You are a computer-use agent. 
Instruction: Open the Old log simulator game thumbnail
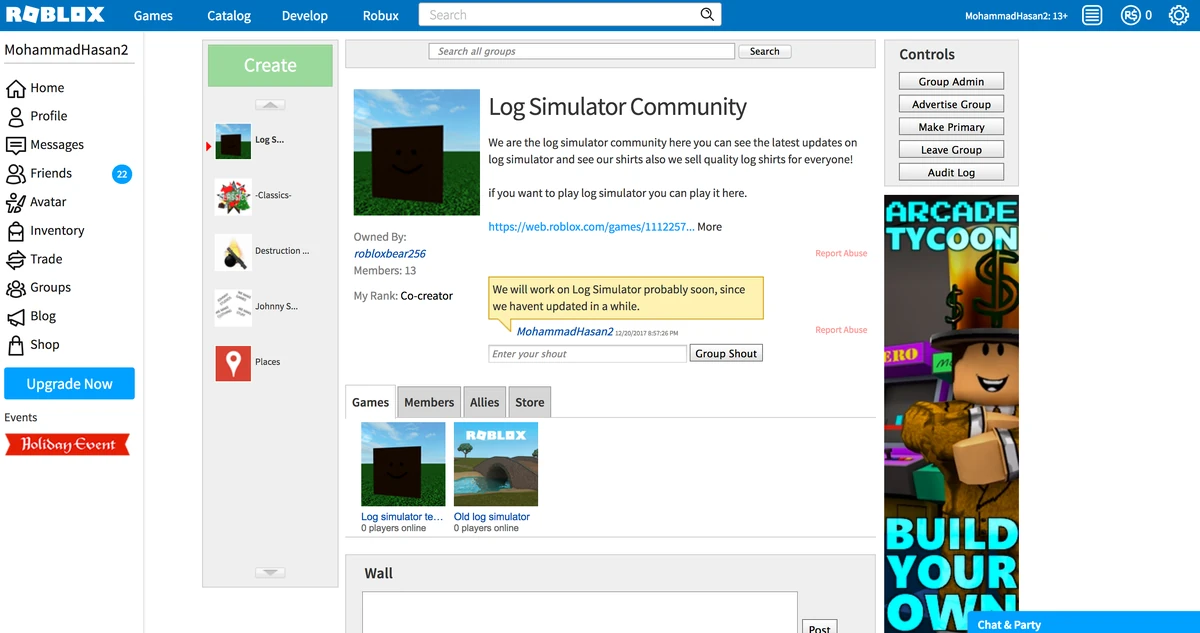click(x=495, y=463)
